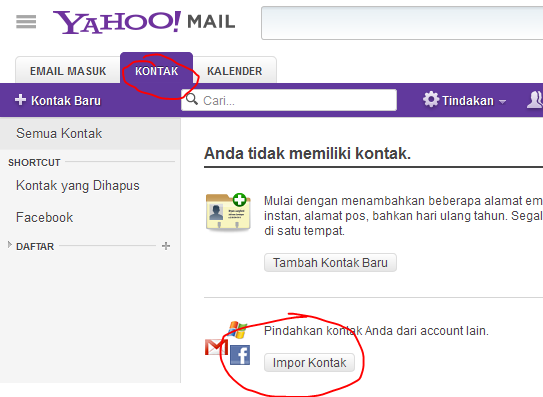Click the Impor Kontak button
The width and height of the screenshot is (543, 397).
click(309, 363)
